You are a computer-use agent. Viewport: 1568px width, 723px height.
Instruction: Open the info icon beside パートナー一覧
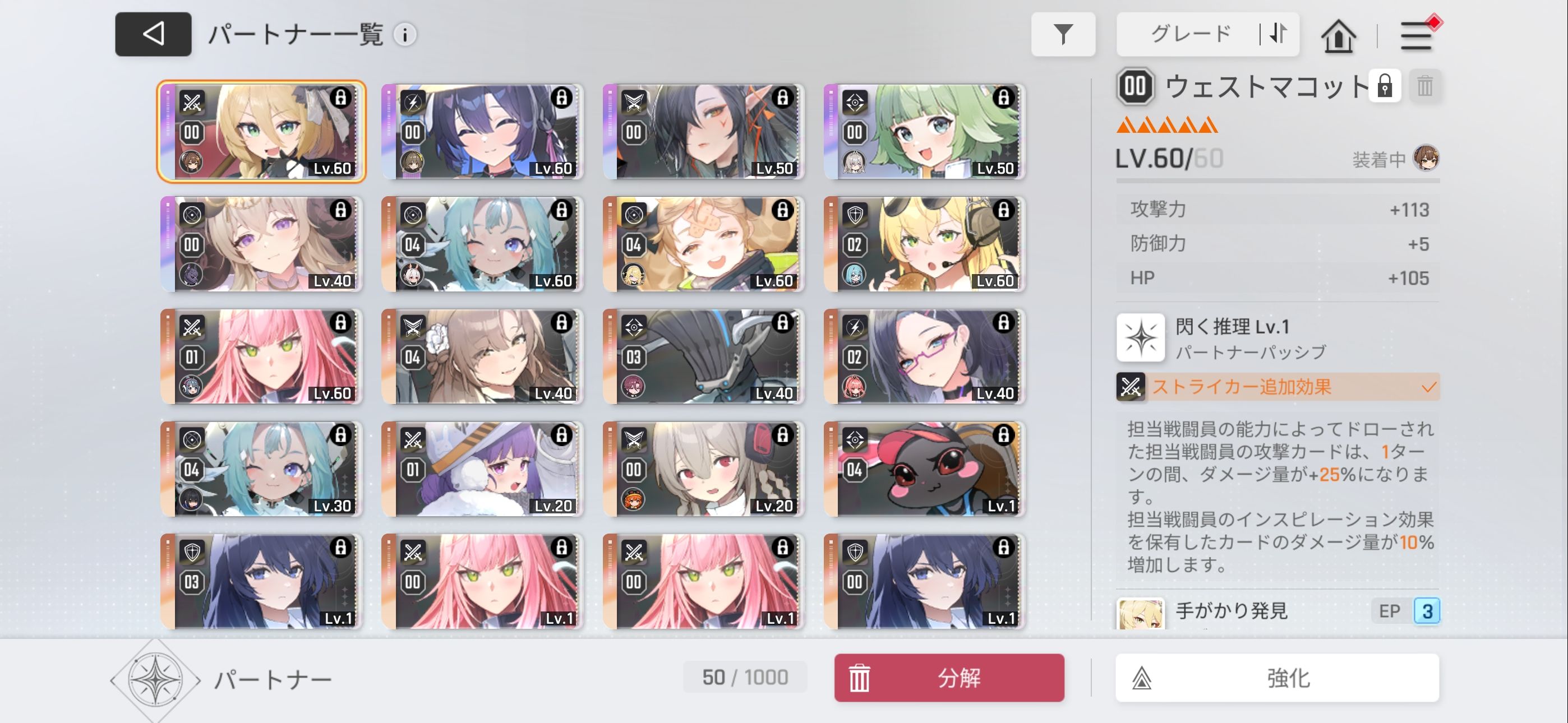point(405,35)
